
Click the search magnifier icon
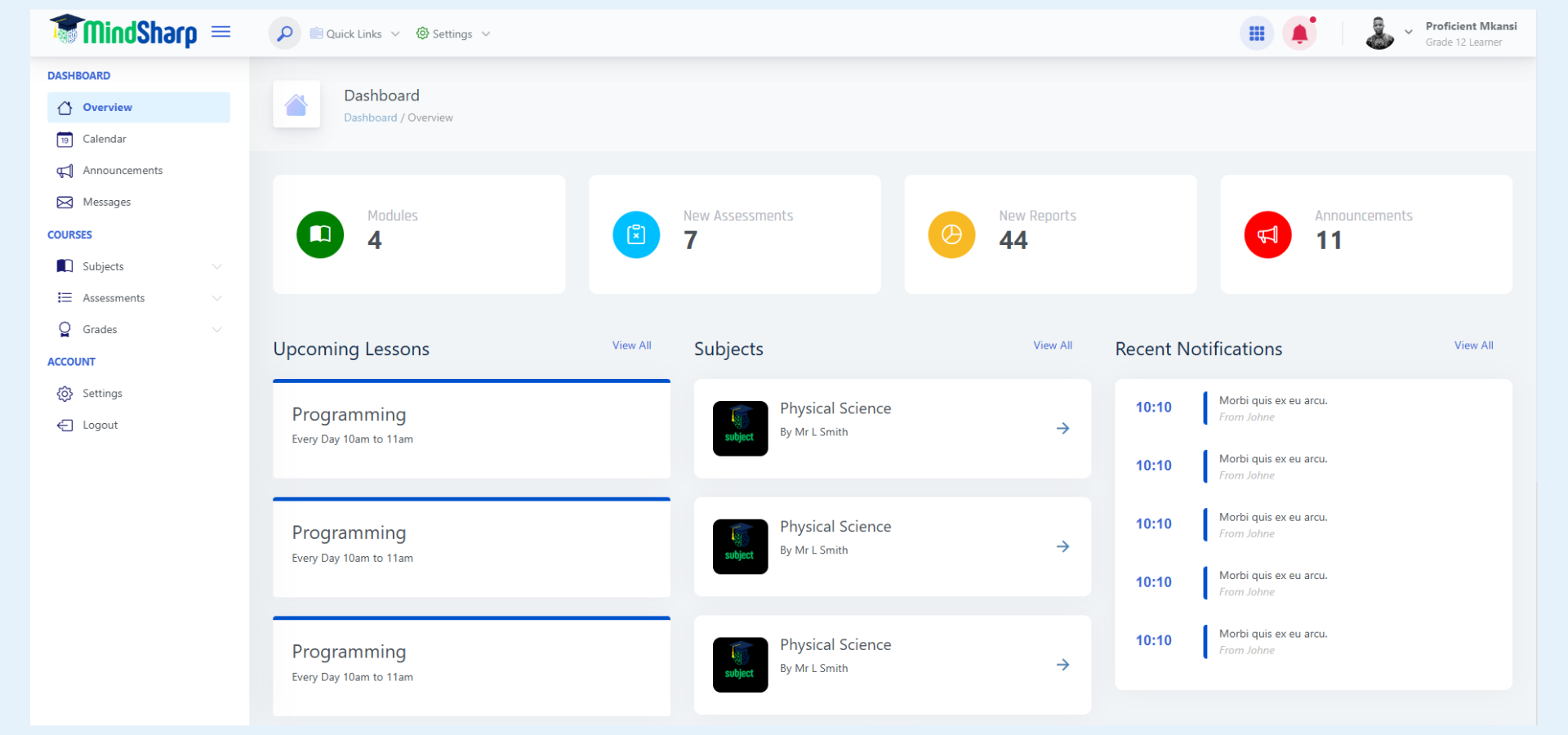pyautogui.click(x=284, y=33)
